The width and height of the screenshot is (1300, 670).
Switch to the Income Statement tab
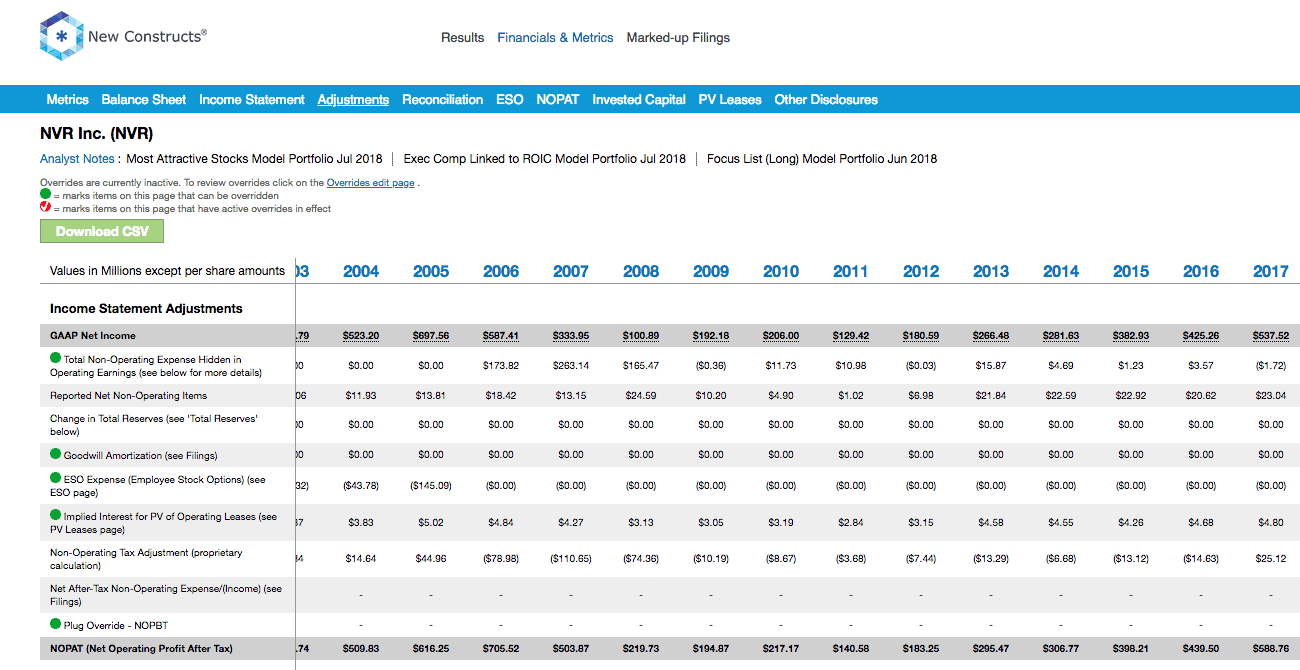pos(252,100)
